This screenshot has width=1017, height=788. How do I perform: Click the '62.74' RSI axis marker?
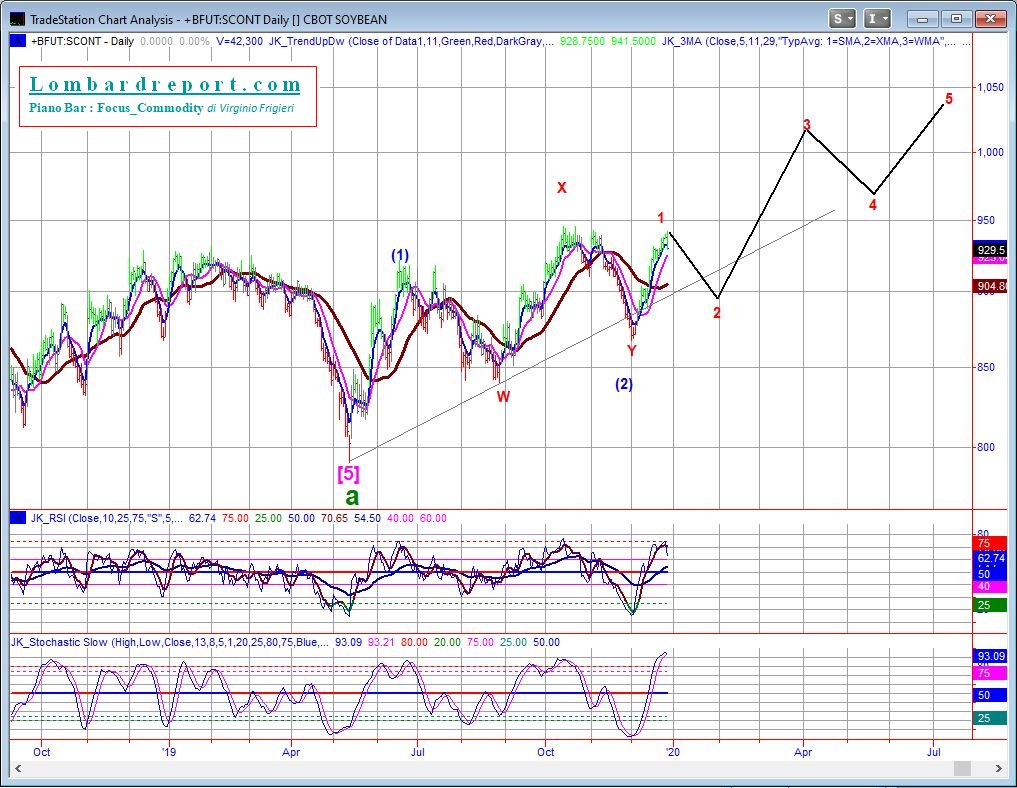click(990, 558)
